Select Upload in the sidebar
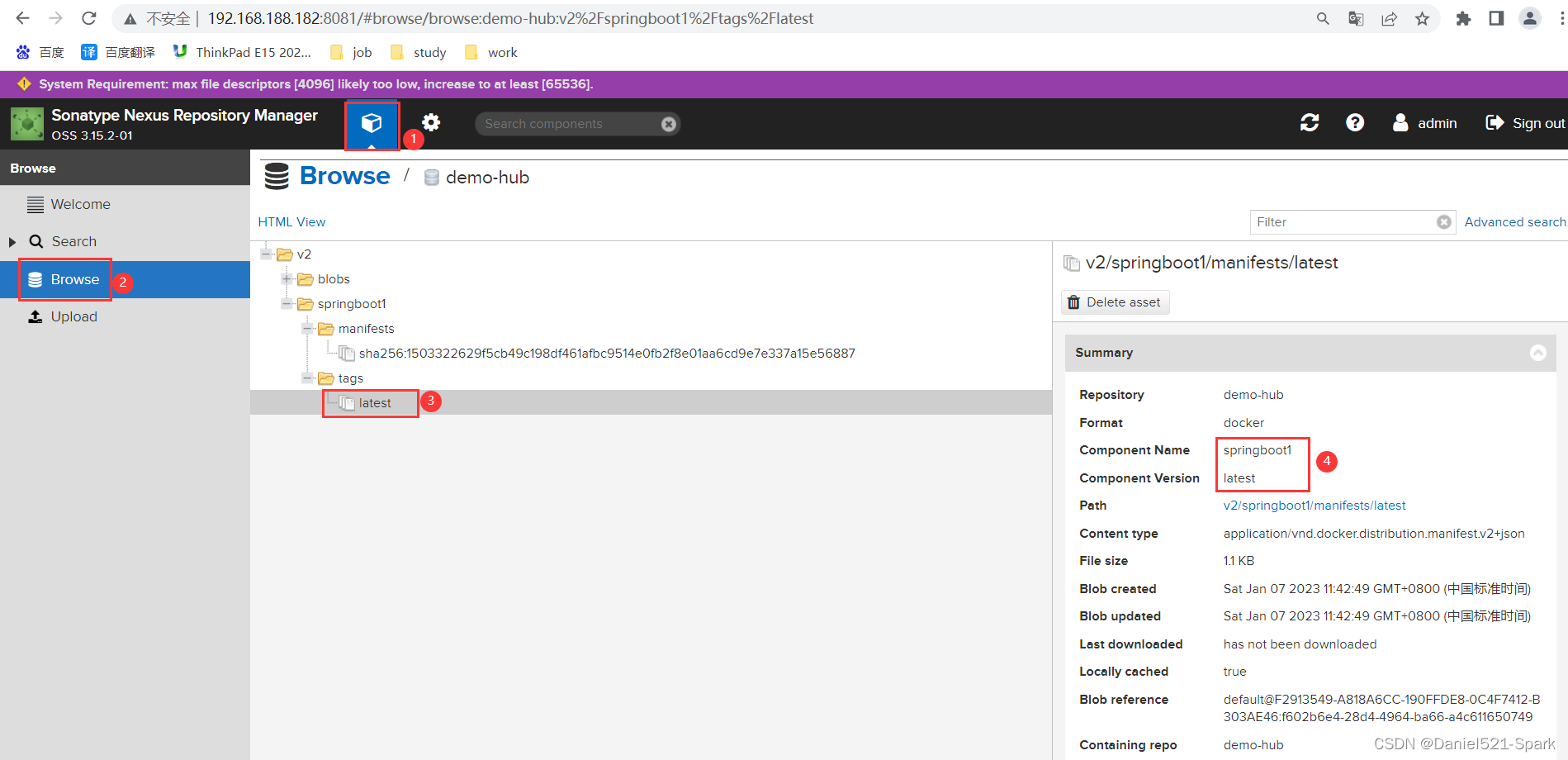 (x=125, y=316)
